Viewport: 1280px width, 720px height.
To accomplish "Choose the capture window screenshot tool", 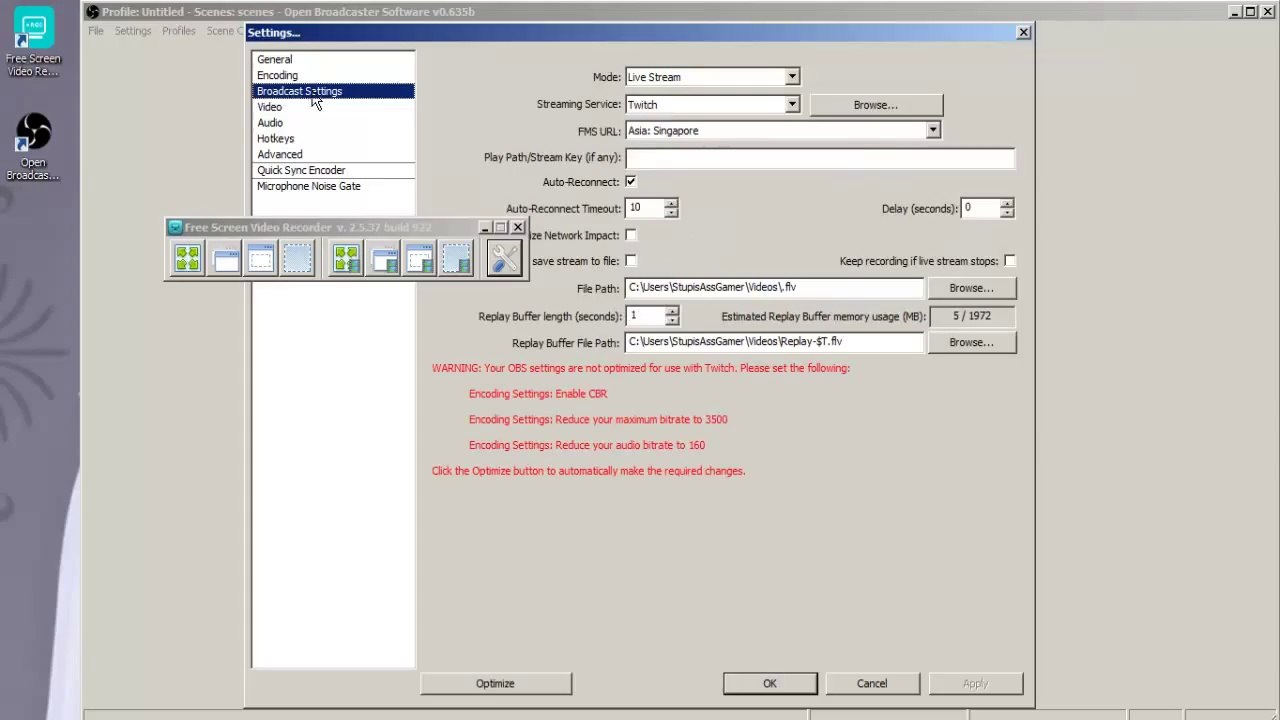I will pyautogui.click(x=226, y=259).
